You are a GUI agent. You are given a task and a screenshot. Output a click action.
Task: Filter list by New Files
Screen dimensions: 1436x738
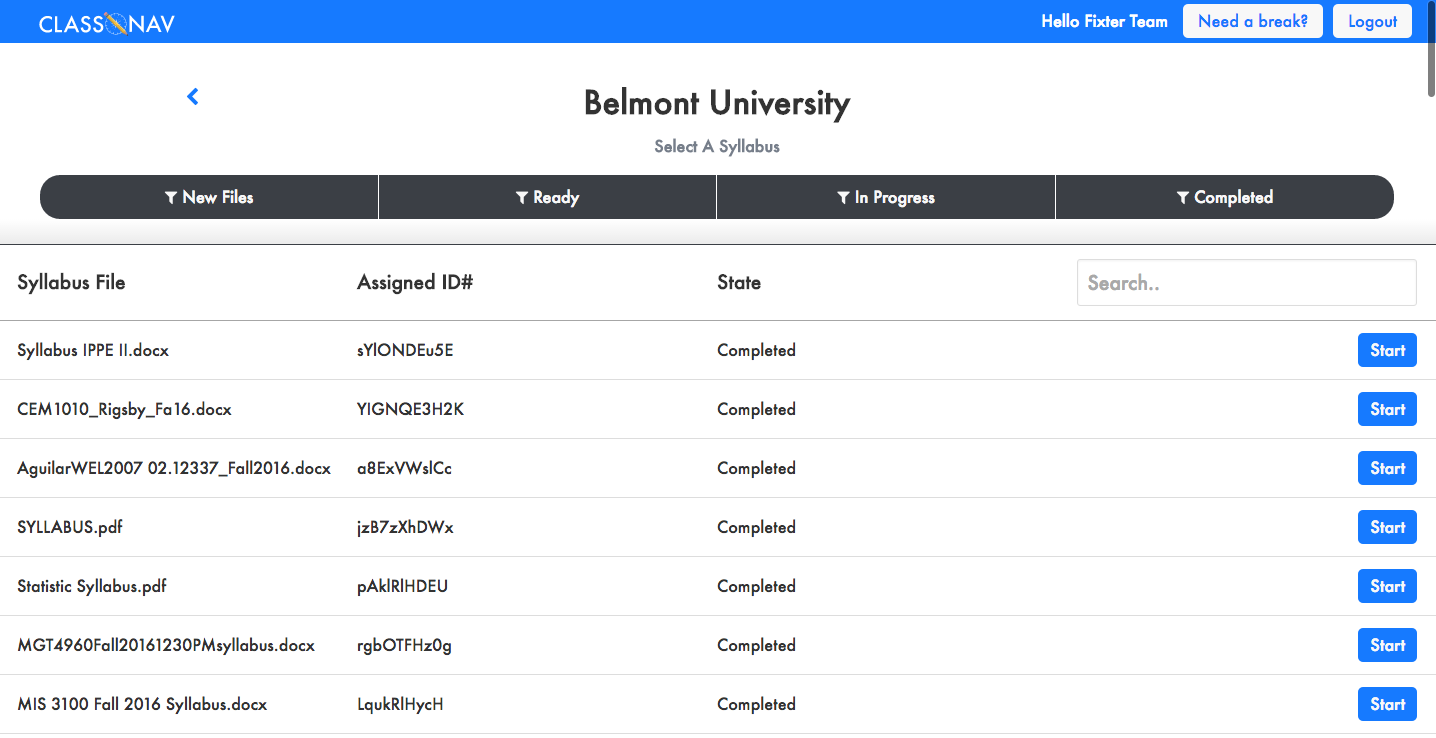(209, 197)
